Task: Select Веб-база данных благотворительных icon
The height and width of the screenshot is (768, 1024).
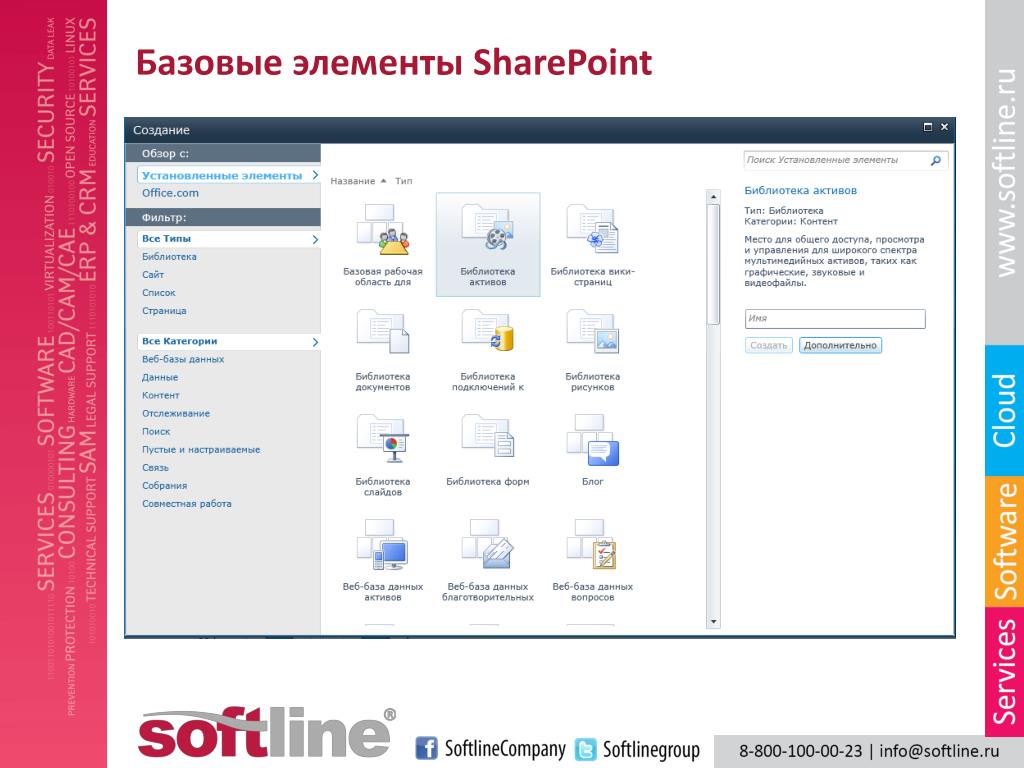Action: 487,544
